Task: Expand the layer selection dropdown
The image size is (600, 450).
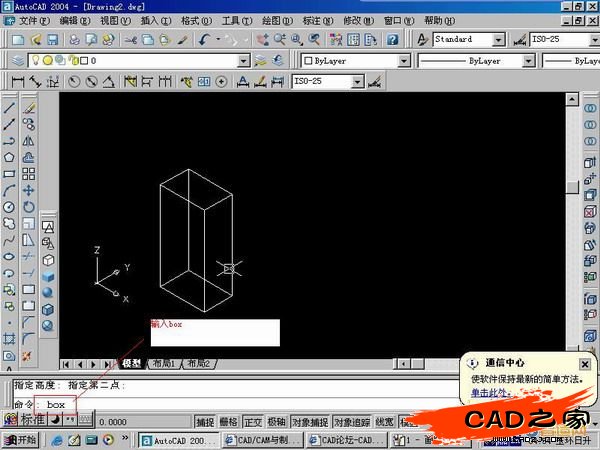Action: click(243, 60)
